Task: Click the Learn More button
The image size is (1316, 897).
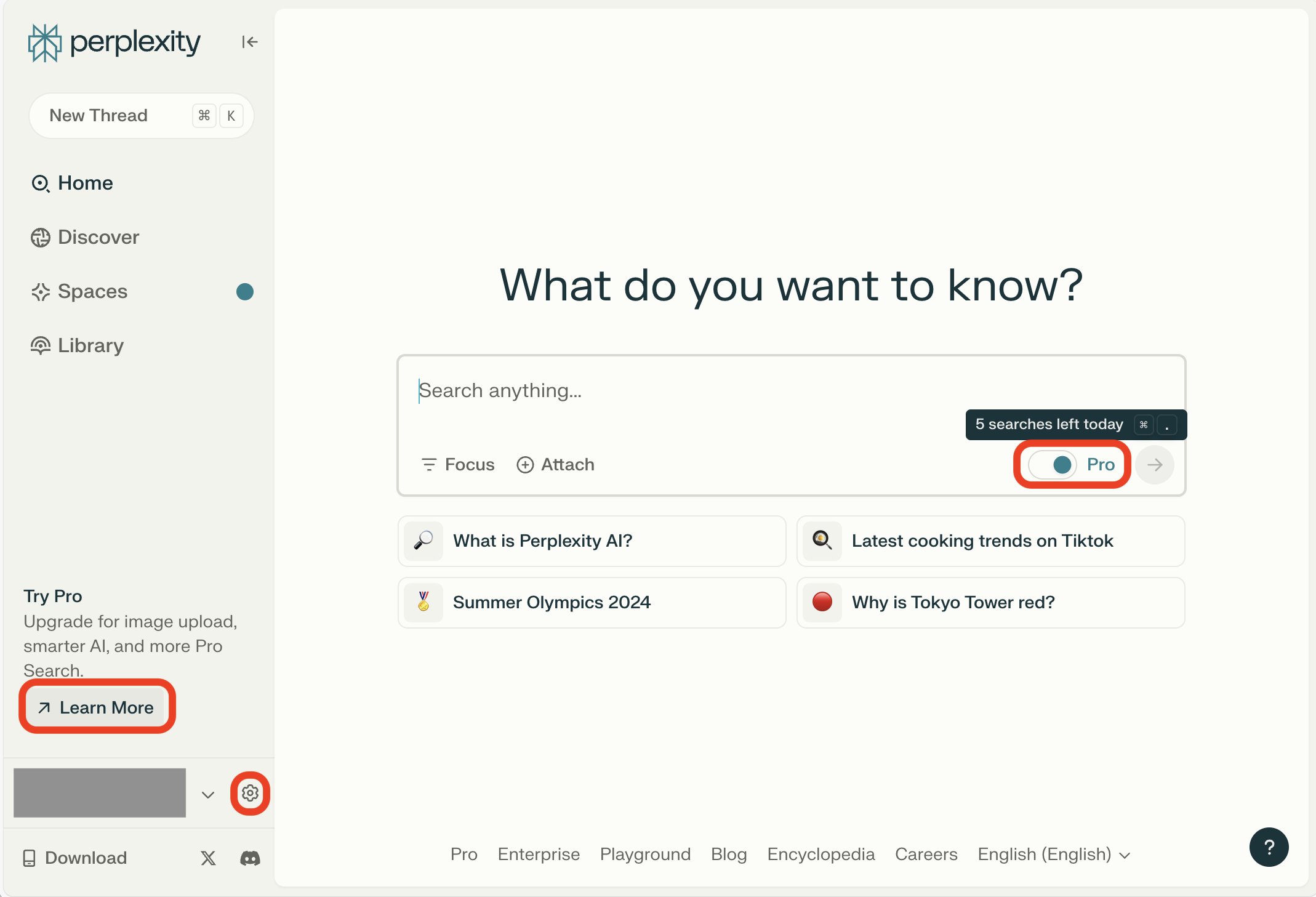Action: pos(97,707)
